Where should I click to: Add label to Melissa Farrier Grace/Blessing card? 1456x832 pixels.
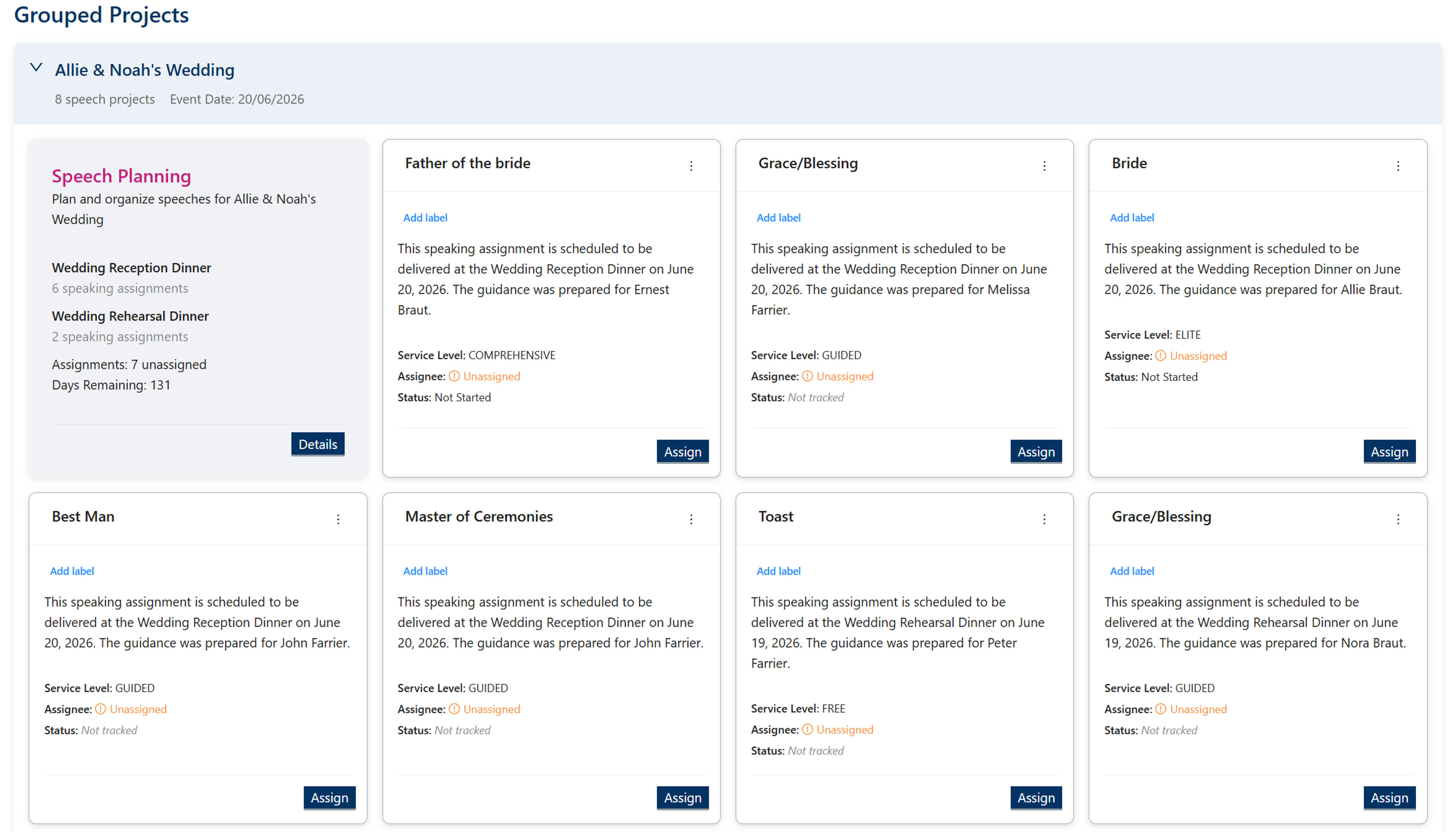[x=778, y=218]
